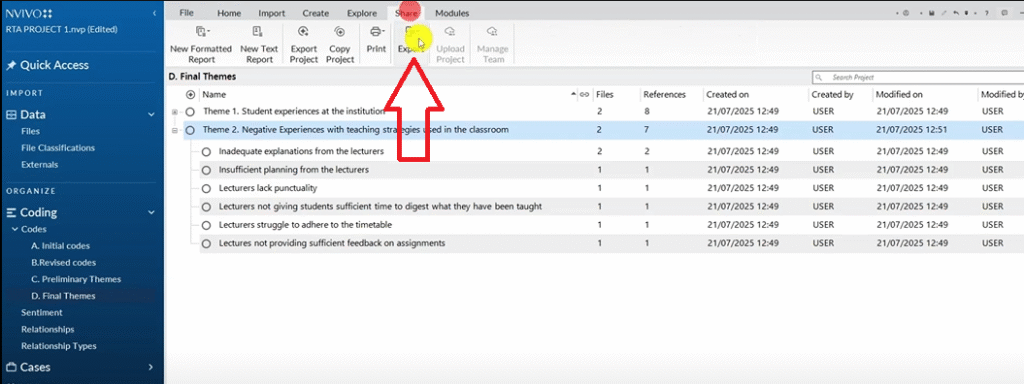The height and width of the screenshot is (384, 1024).
Task: Open Externals in the sidebar
Action: click(39, 165)
